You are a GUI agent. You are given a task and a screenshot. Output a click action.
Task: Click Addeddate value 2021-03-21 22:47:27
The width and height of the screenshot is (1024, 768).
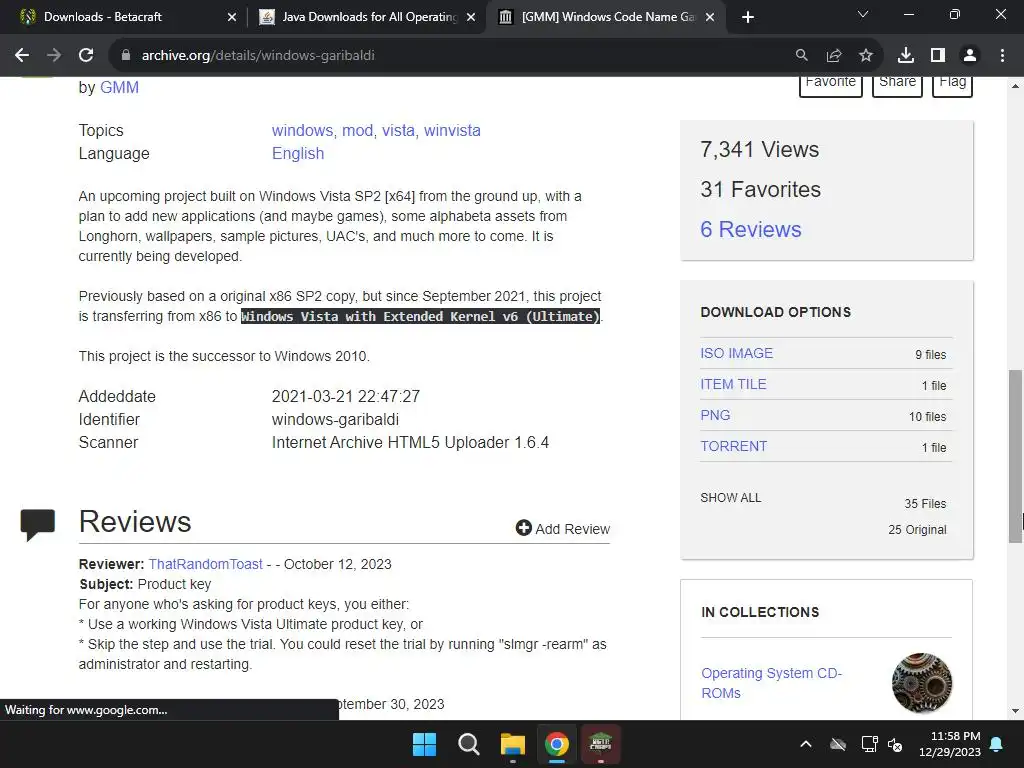click(x=345, y=396)
